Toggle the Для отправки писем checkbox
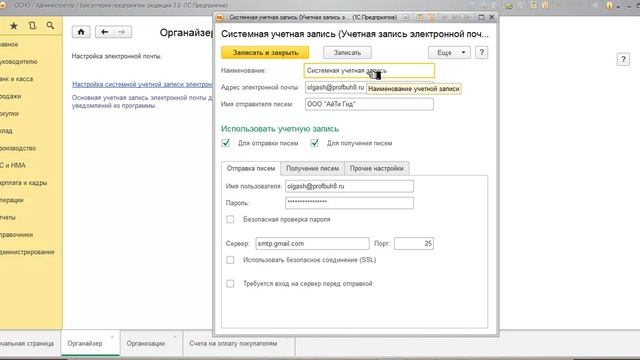The image size is (640, 360). pyautogui.click(x=226, y=143)
